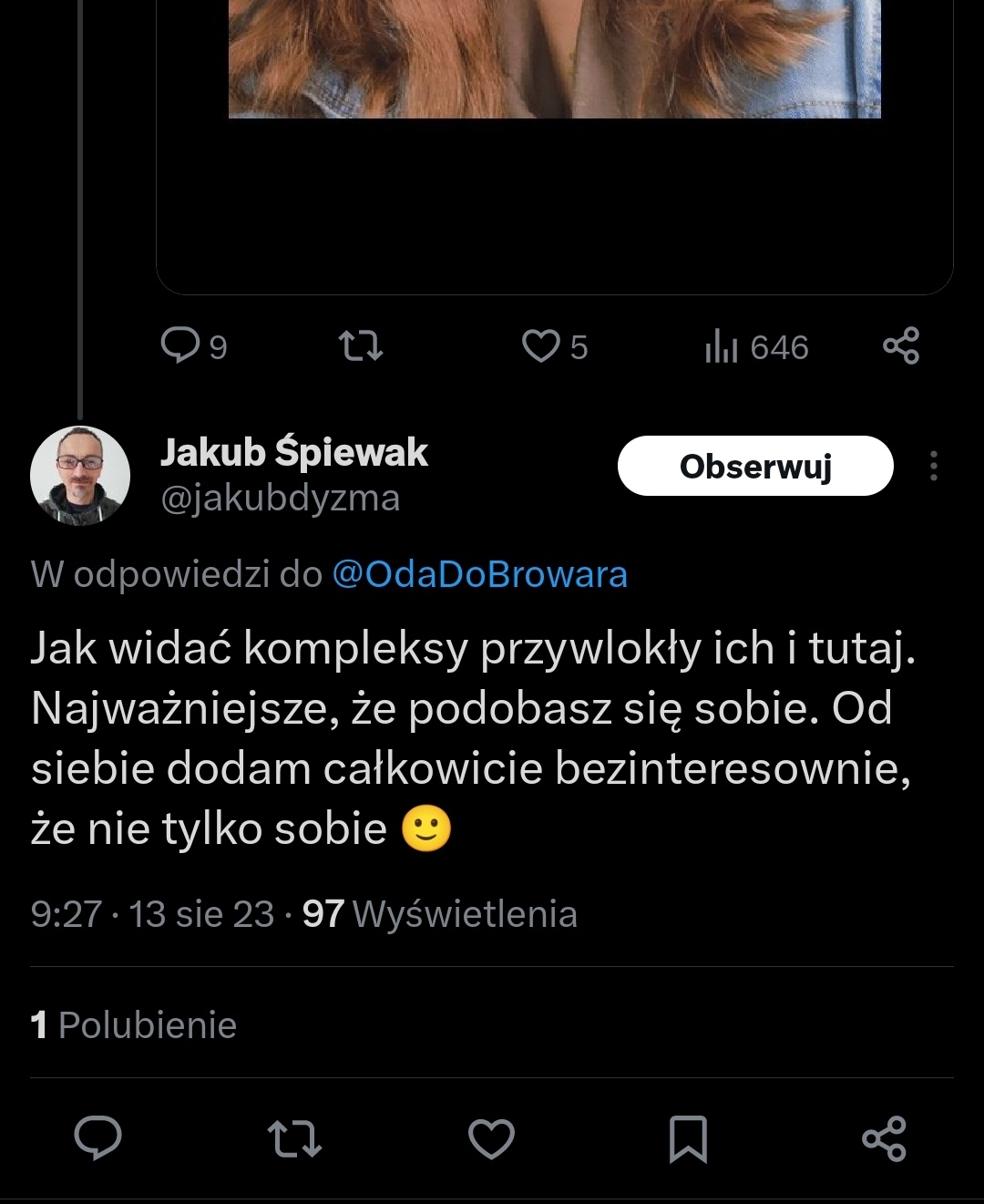Tap the Jakub Śpiewak display name

pyautogui.click(x=294, y=452)
